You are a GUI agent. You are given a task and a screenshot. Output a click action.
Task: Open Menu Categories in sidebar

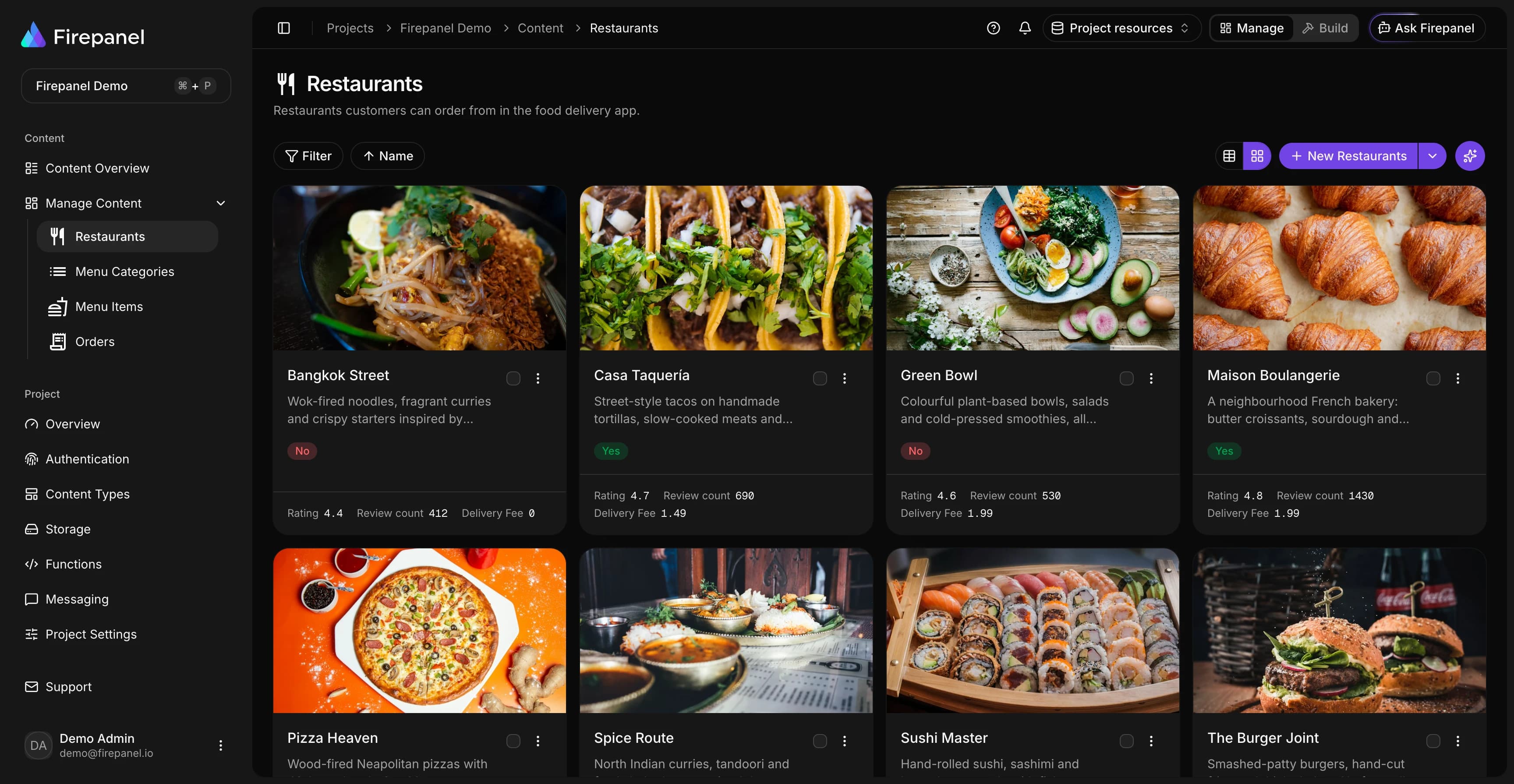point(127,272)
